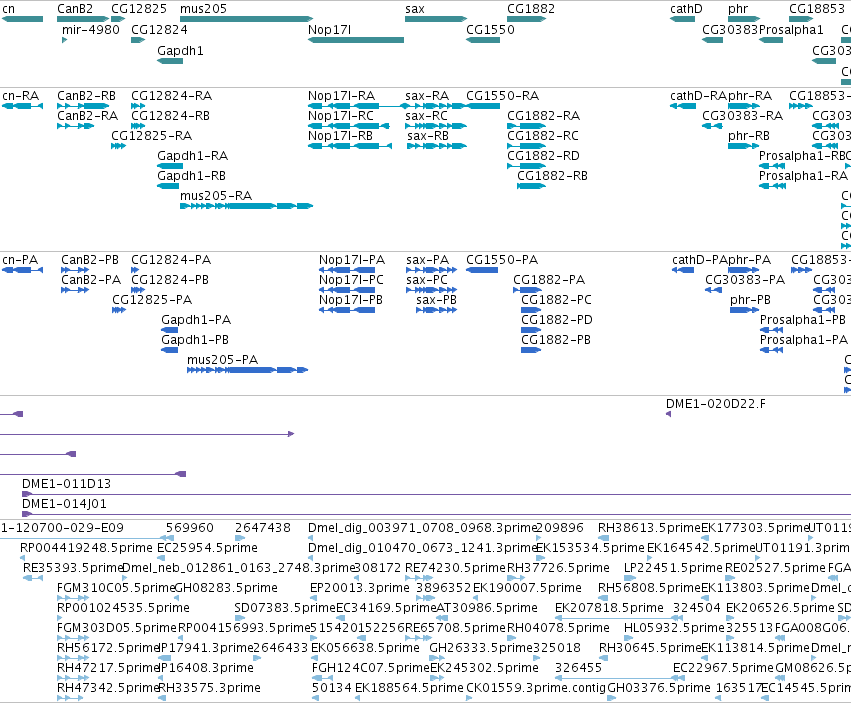
Task: Select the CG1882-RD transcript bar
Action: 526,166
